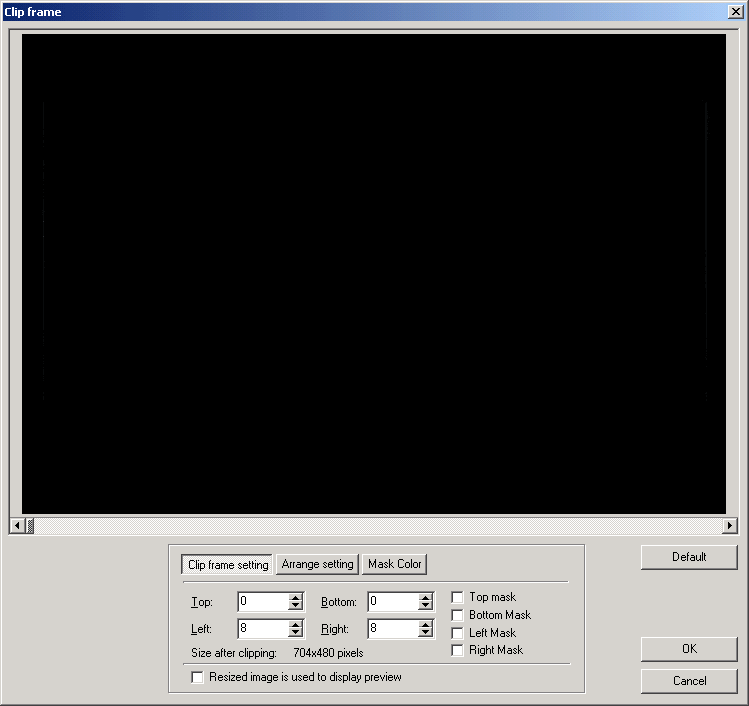Image resolution: width=749 pixels, height=706 pixels.
Task: Click the Top value input field
Action: tap(263, 601)
